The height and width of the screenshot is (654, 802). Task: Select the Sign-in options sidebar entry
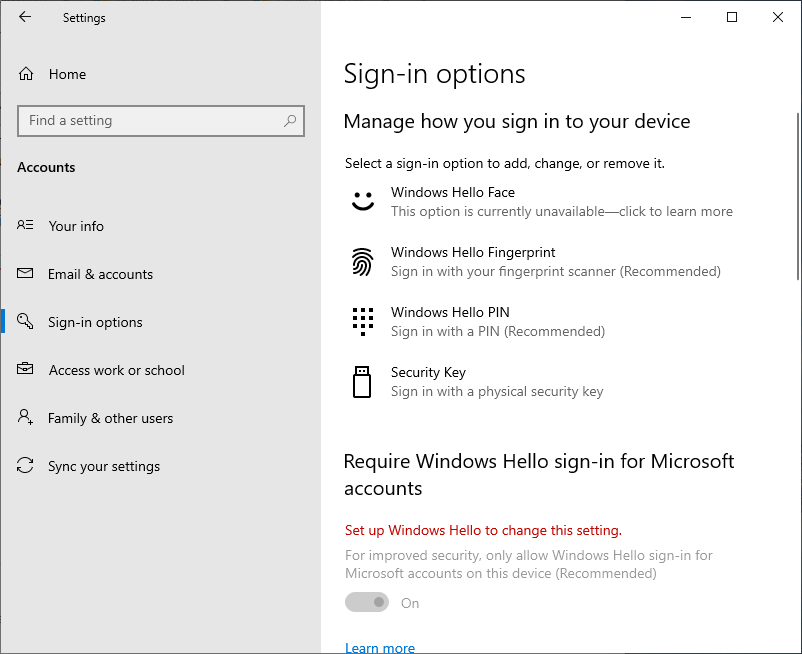point(95,322)
